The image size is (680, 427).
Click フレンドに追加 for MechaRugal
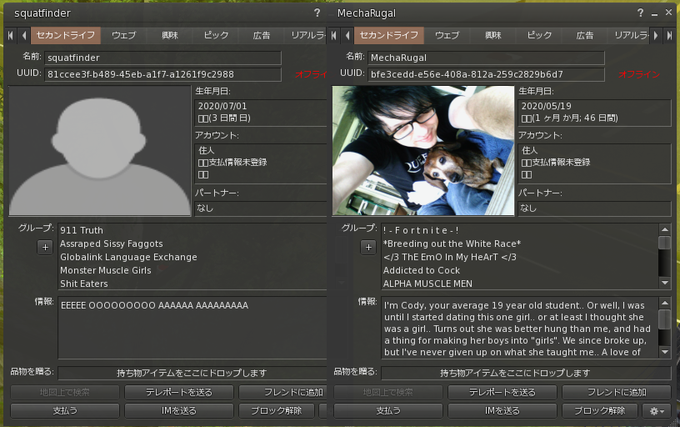point(617,392)
